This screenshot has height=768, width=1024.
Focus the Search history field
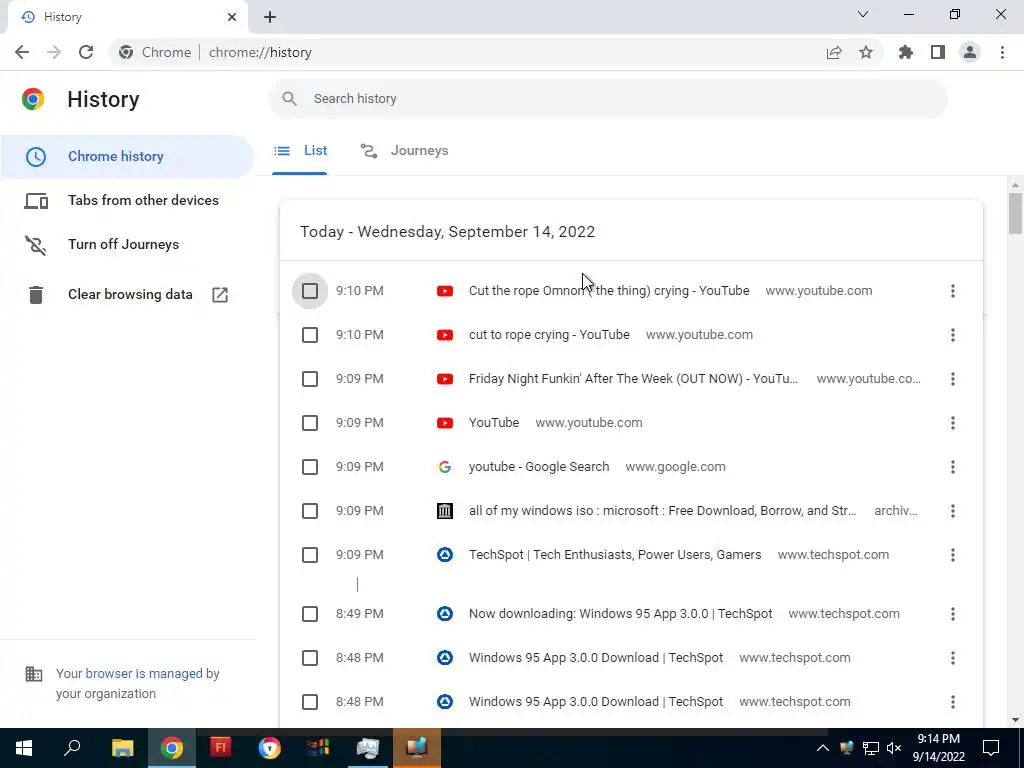(x=607, y=99)
